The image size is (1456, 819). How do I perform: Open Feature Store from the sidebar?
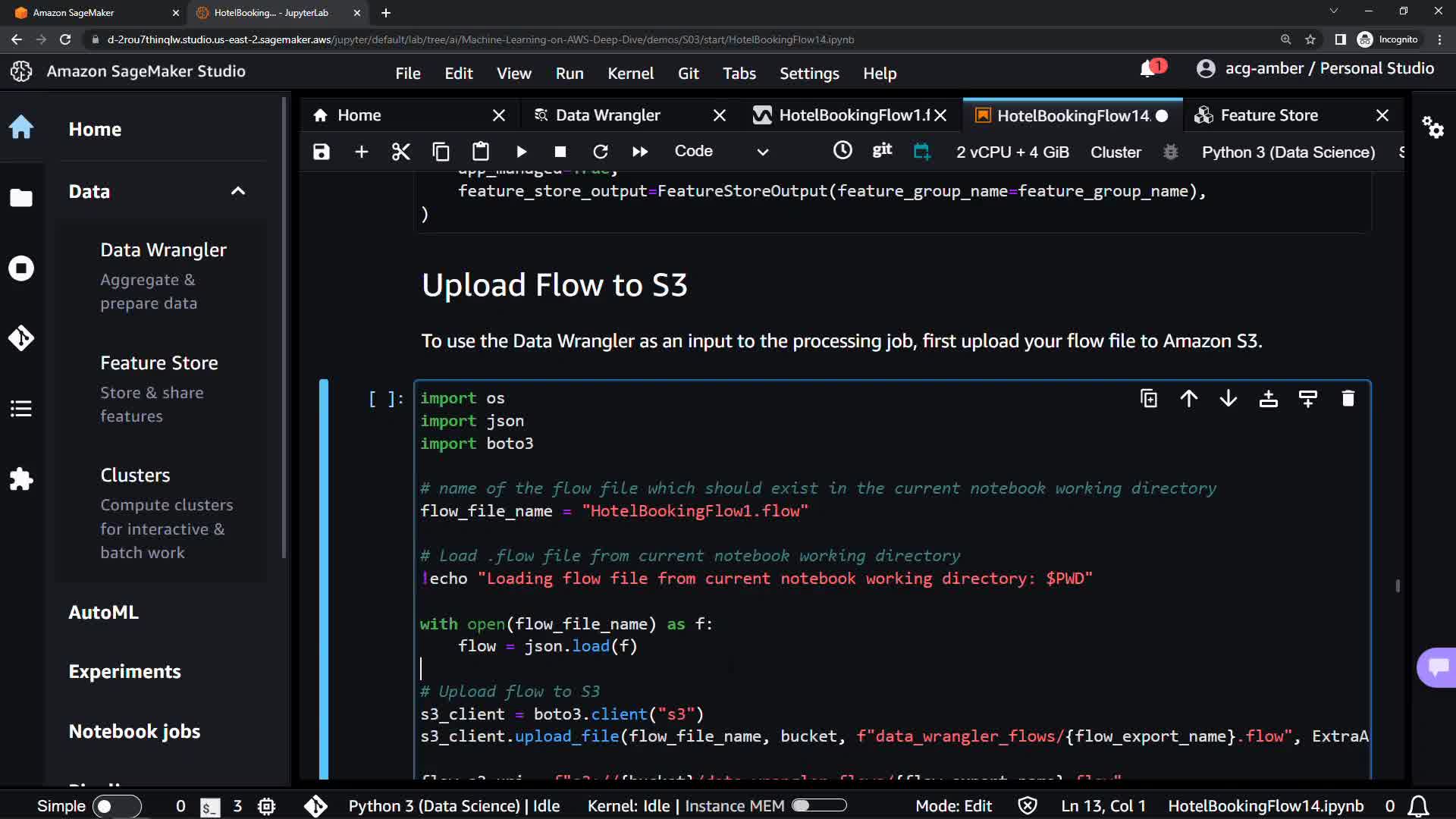coord(159,363)
